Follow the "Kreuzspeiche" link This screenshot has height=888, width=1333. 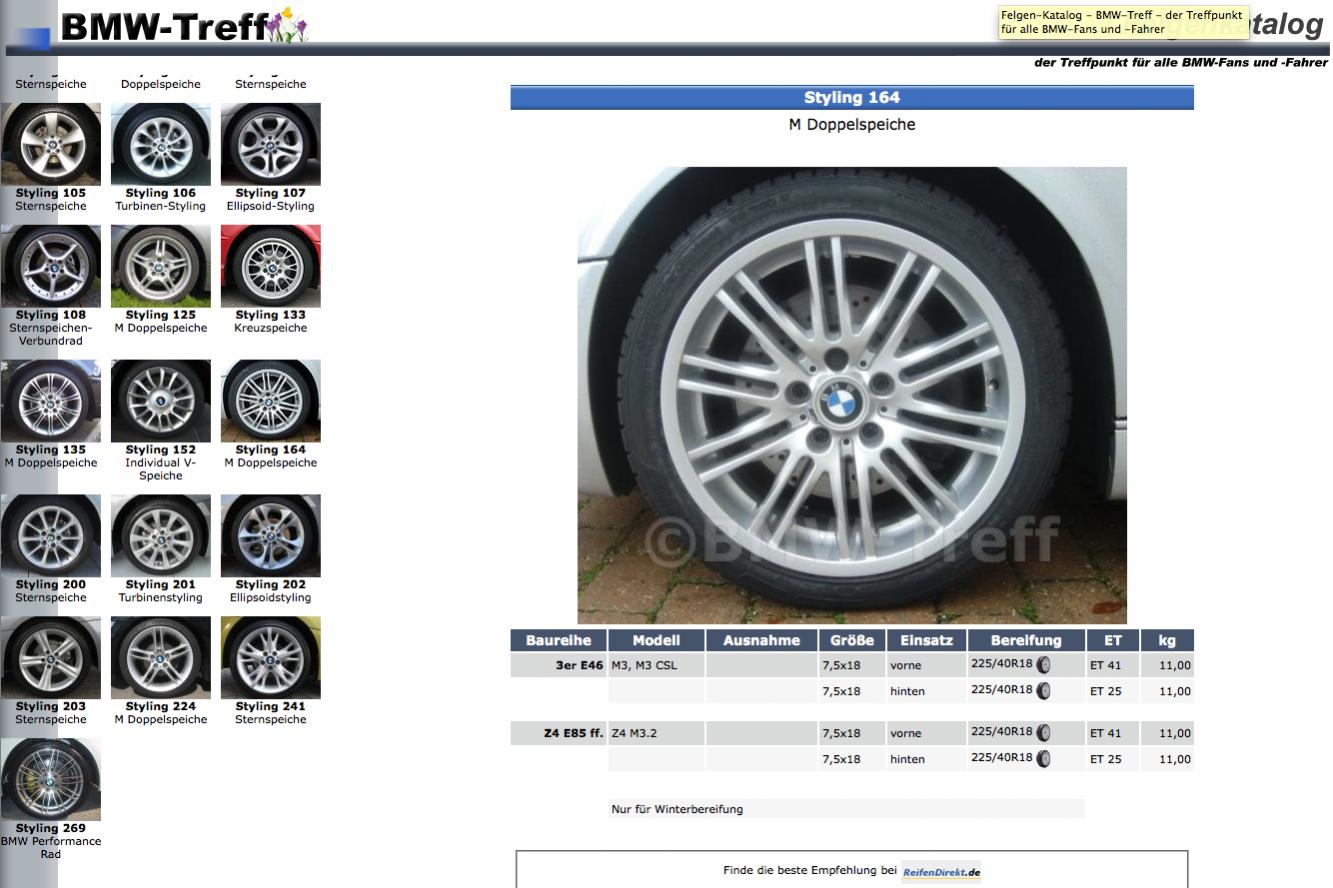pos(271,328)
